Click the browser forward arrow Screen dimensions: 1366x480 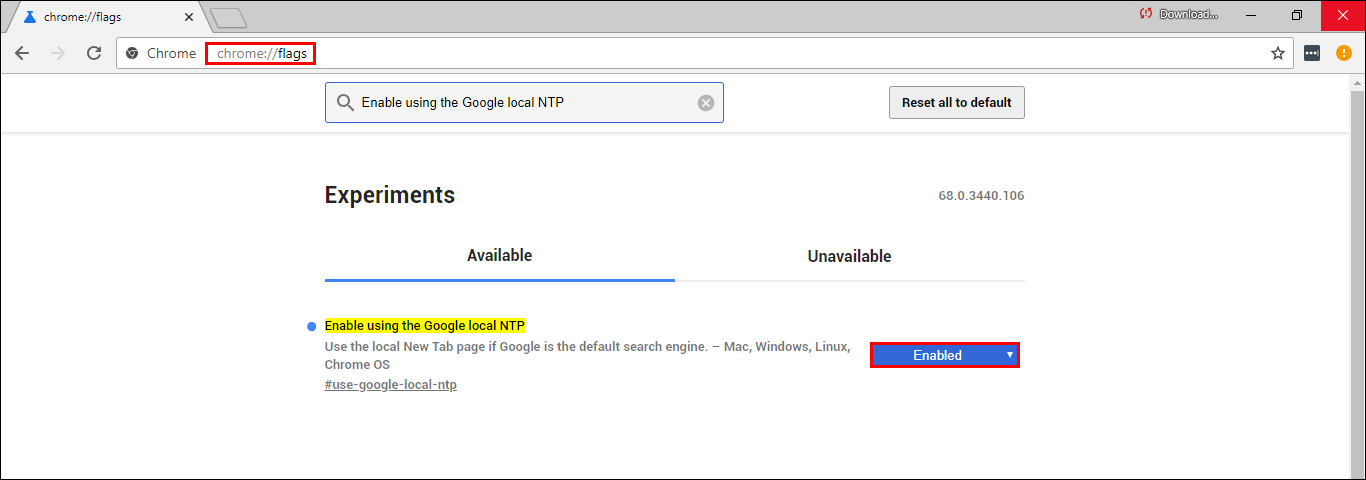pyautogui.click(x=58, y=53)
